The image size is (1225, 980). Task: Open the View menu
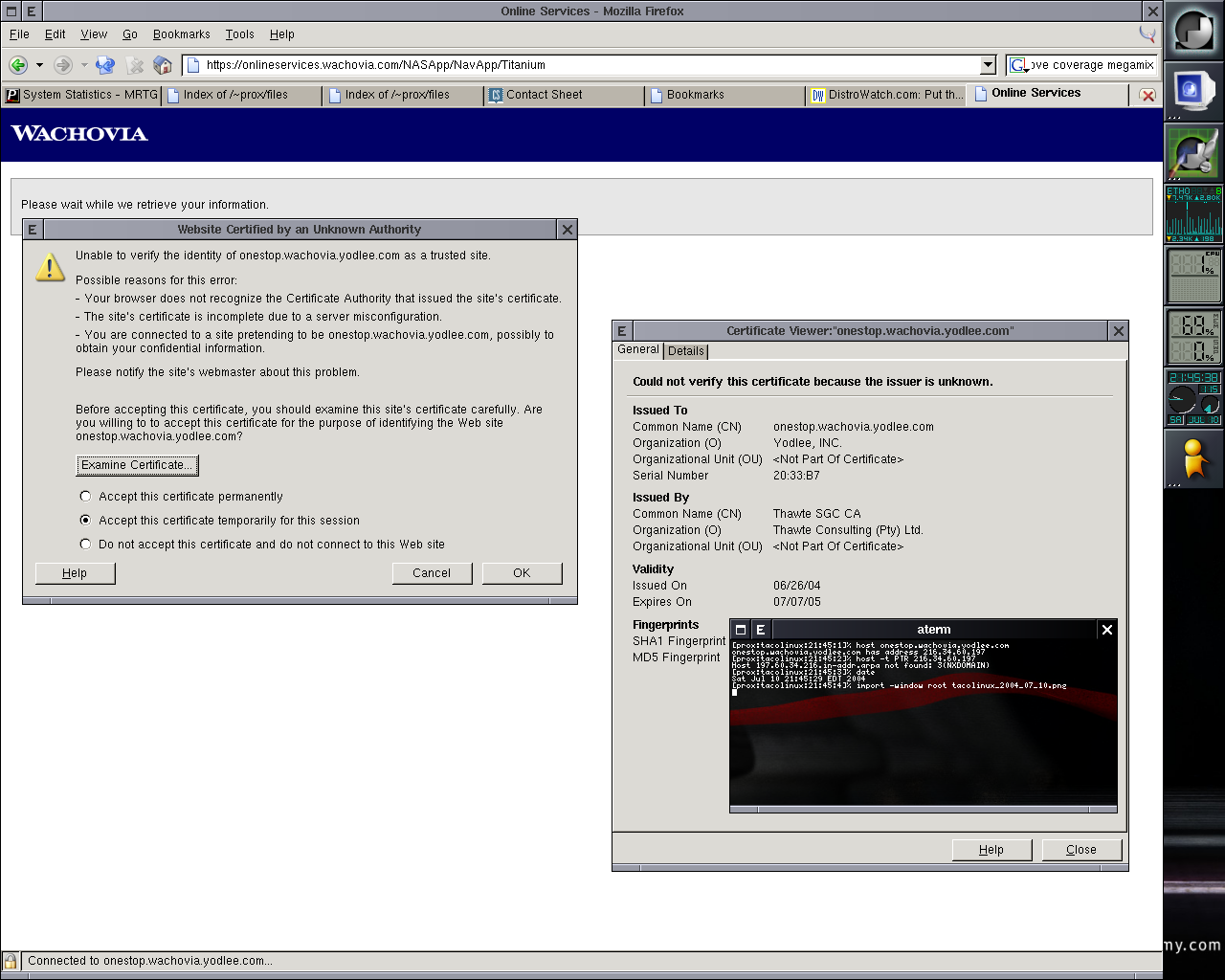click(x=94, y=34)
